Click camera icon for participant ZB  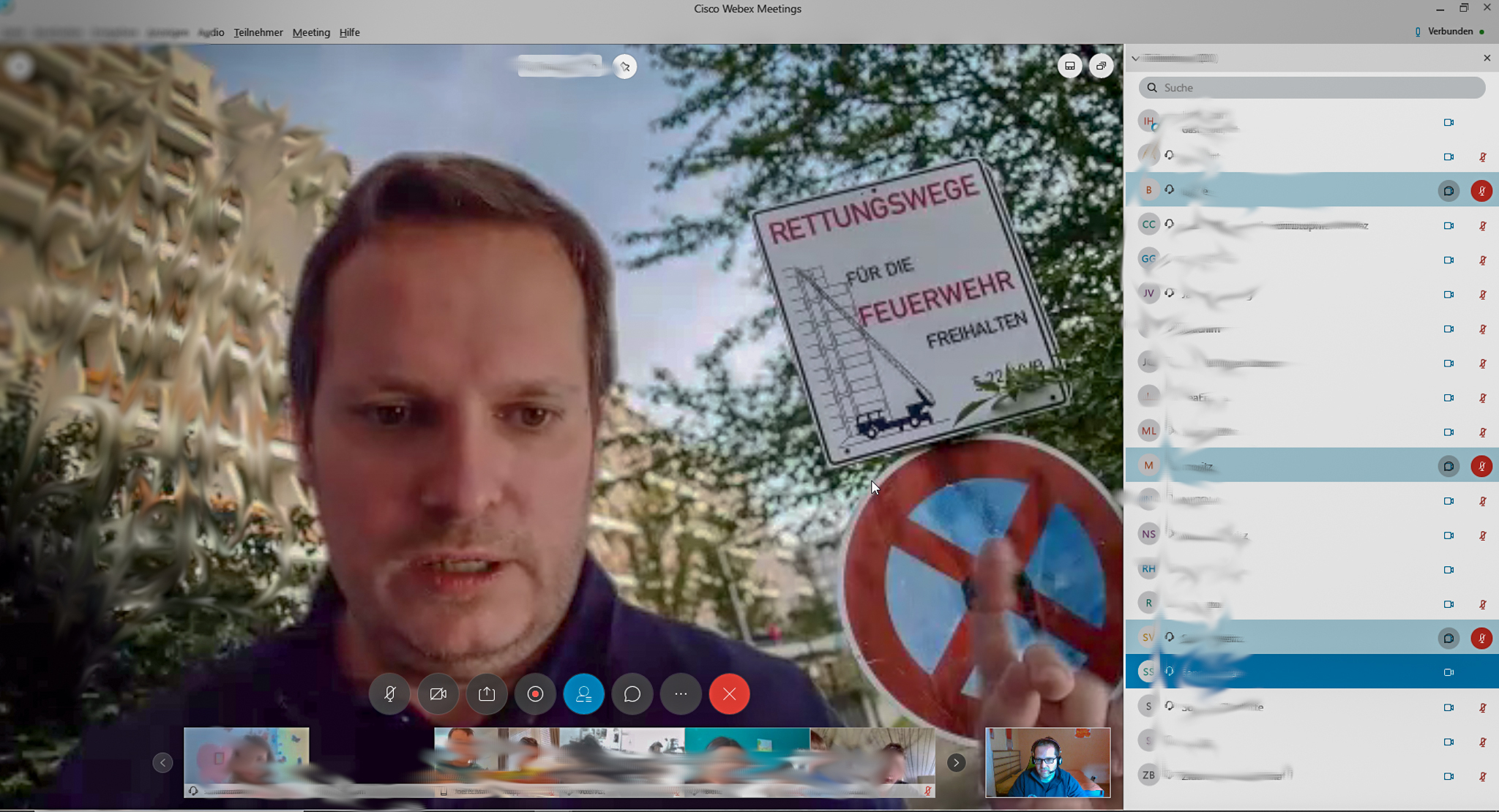pyautogui.click(x=1448, y=775)
